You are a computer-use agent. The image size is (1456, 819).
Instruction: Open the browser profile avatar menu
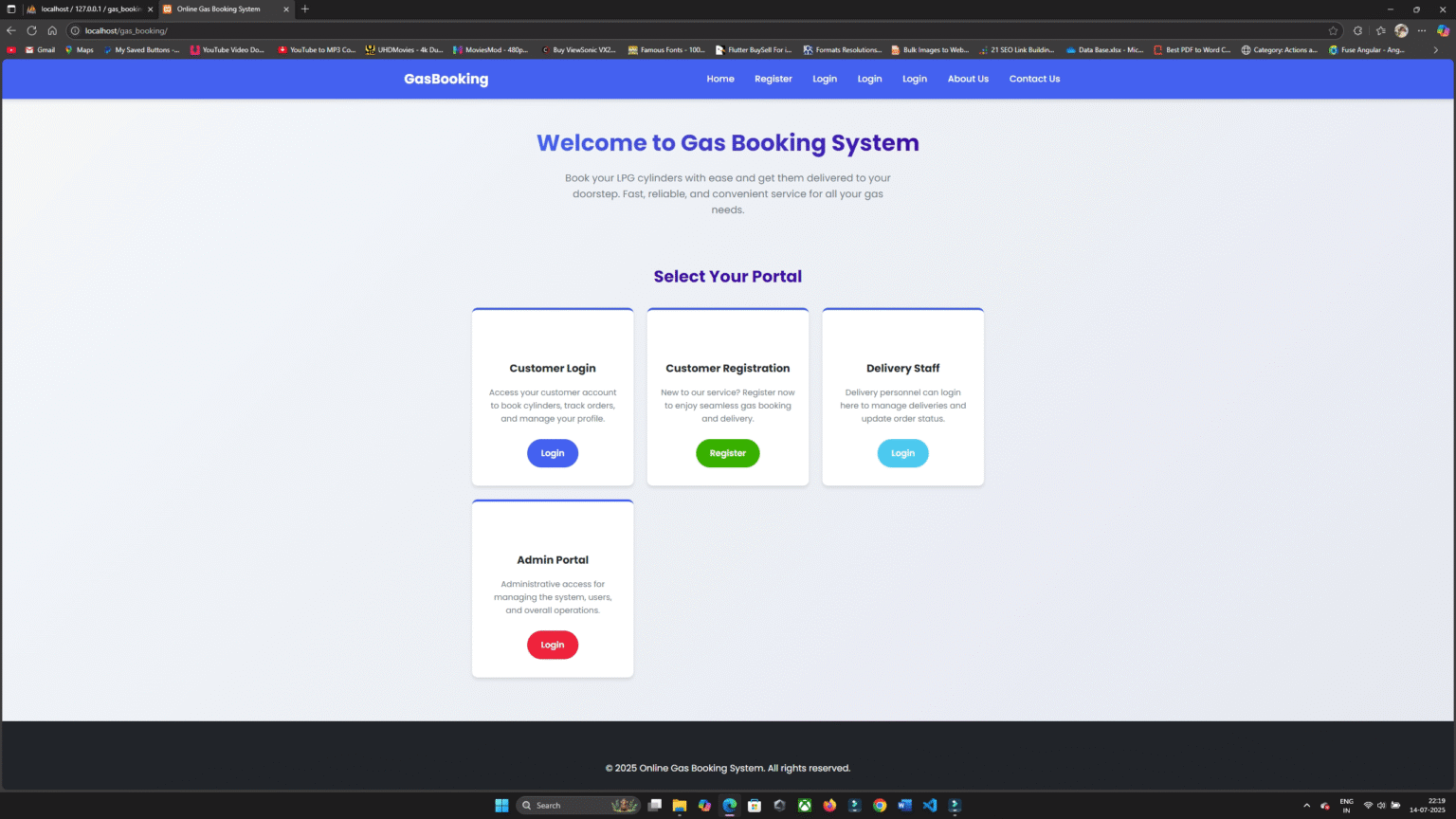coord(1402,30)
